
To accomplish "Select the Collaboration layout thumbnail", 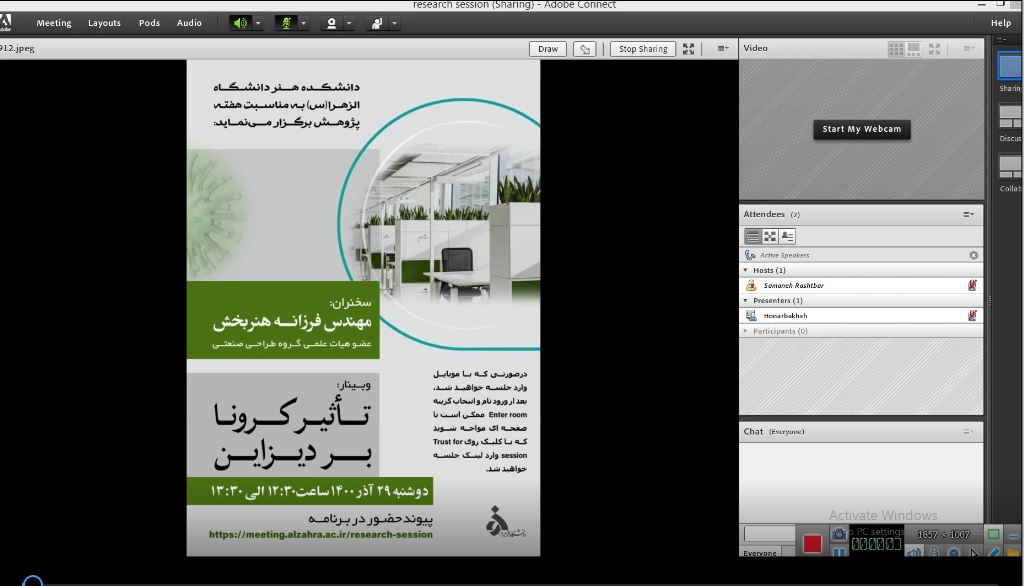I will coord(1010,166).
